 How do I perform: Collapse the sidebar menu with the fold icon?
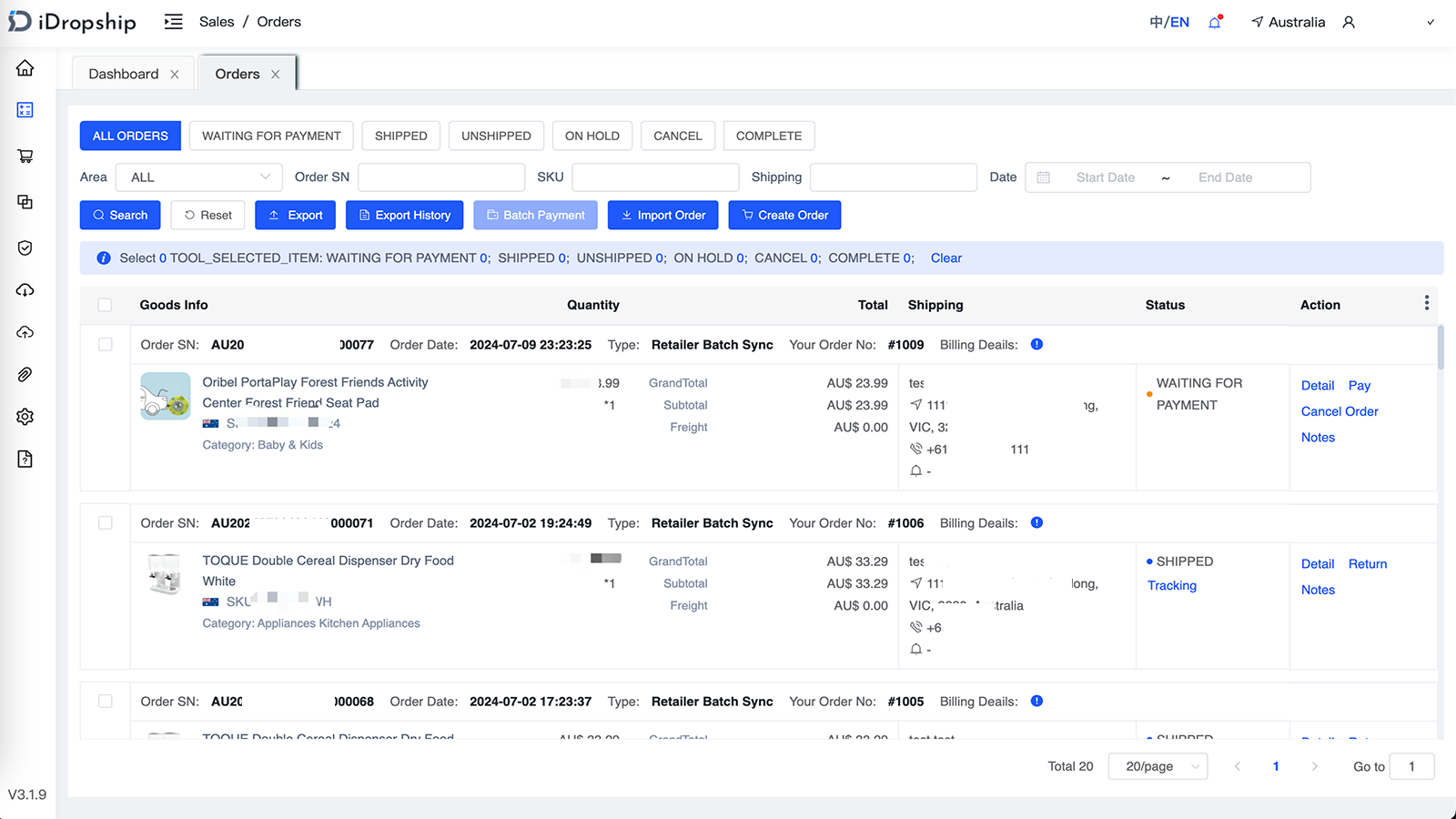coord(173,22)
